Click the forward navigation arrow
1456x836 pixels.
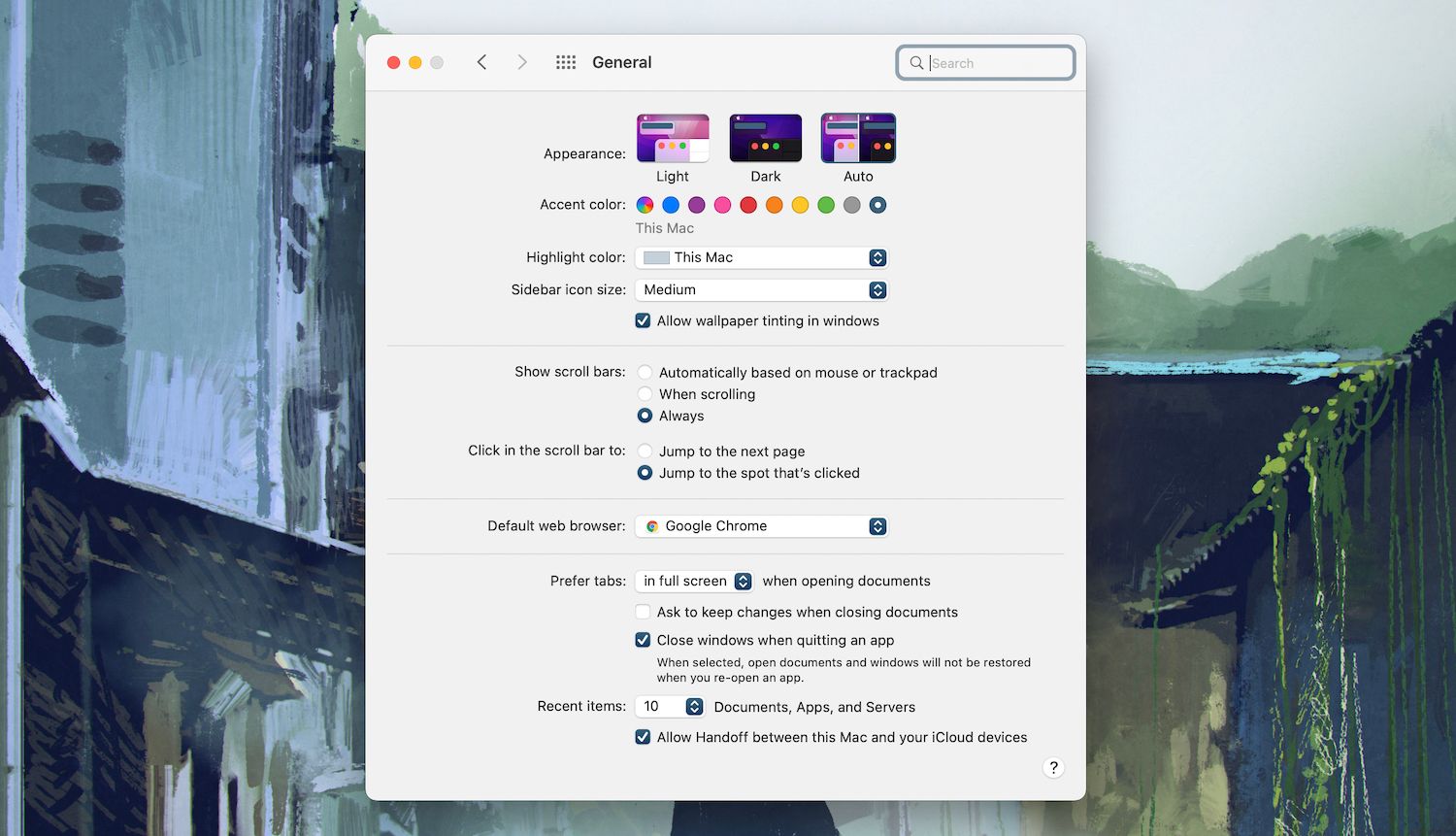522,61
